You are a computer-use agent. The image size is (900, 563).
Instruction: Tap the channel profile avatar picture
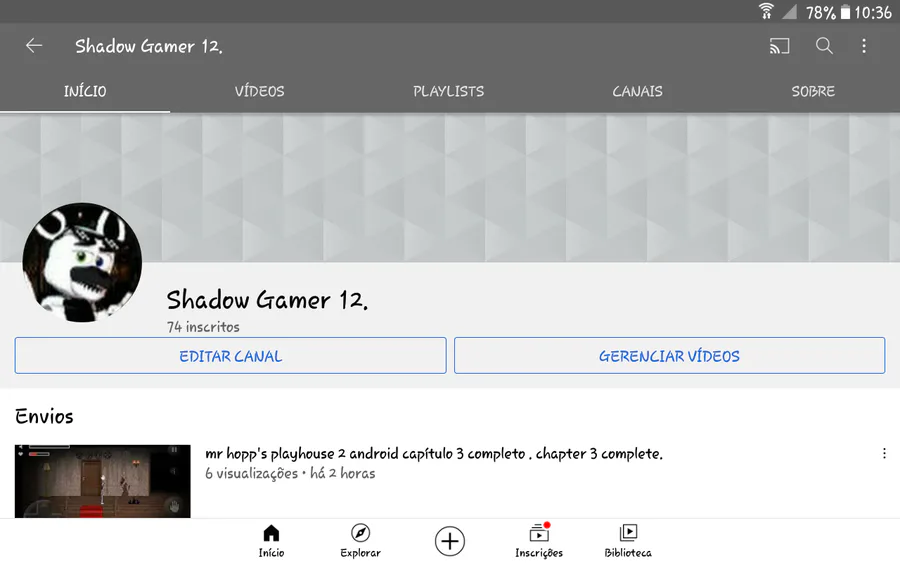[82, 262]
